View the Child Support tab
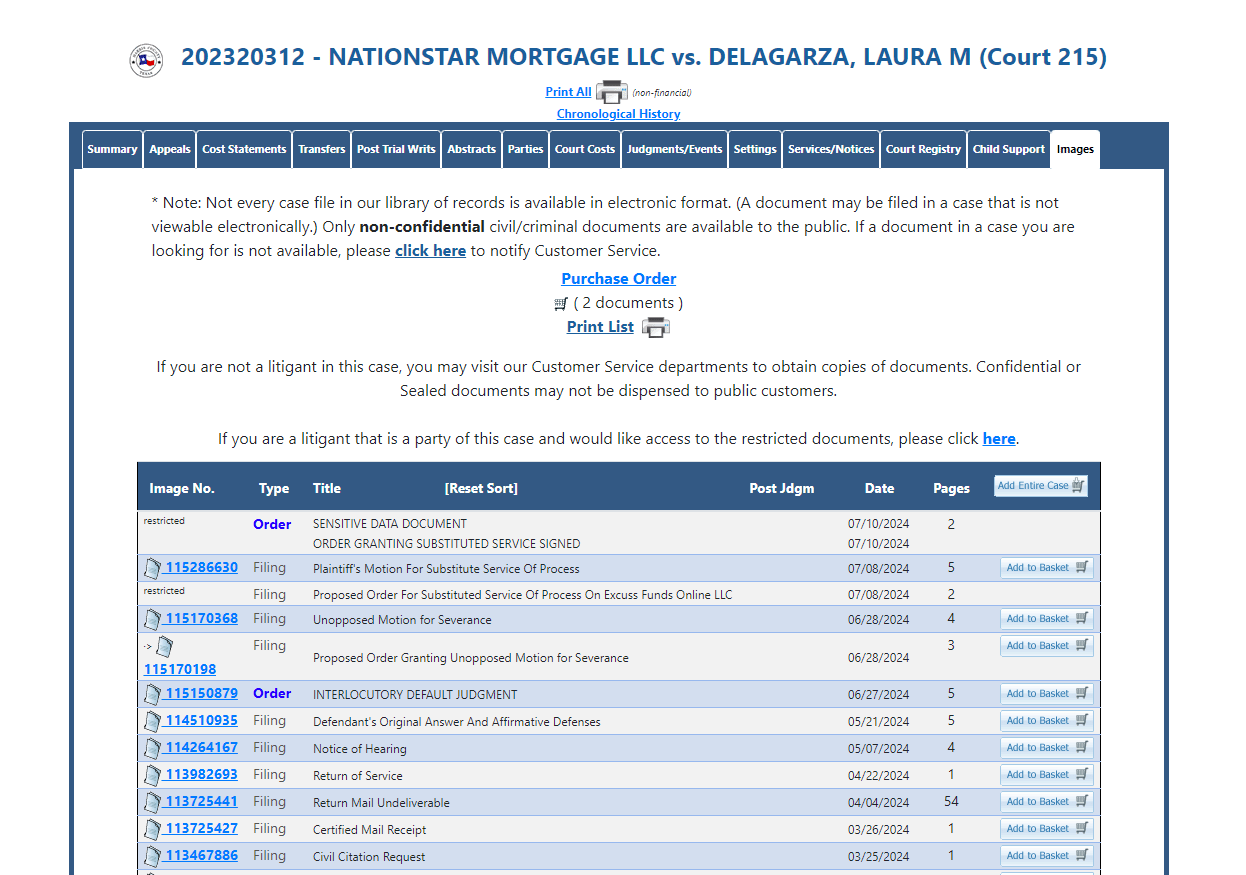The width and height of the screenshot is (1246, 875). pos(1009,149)
